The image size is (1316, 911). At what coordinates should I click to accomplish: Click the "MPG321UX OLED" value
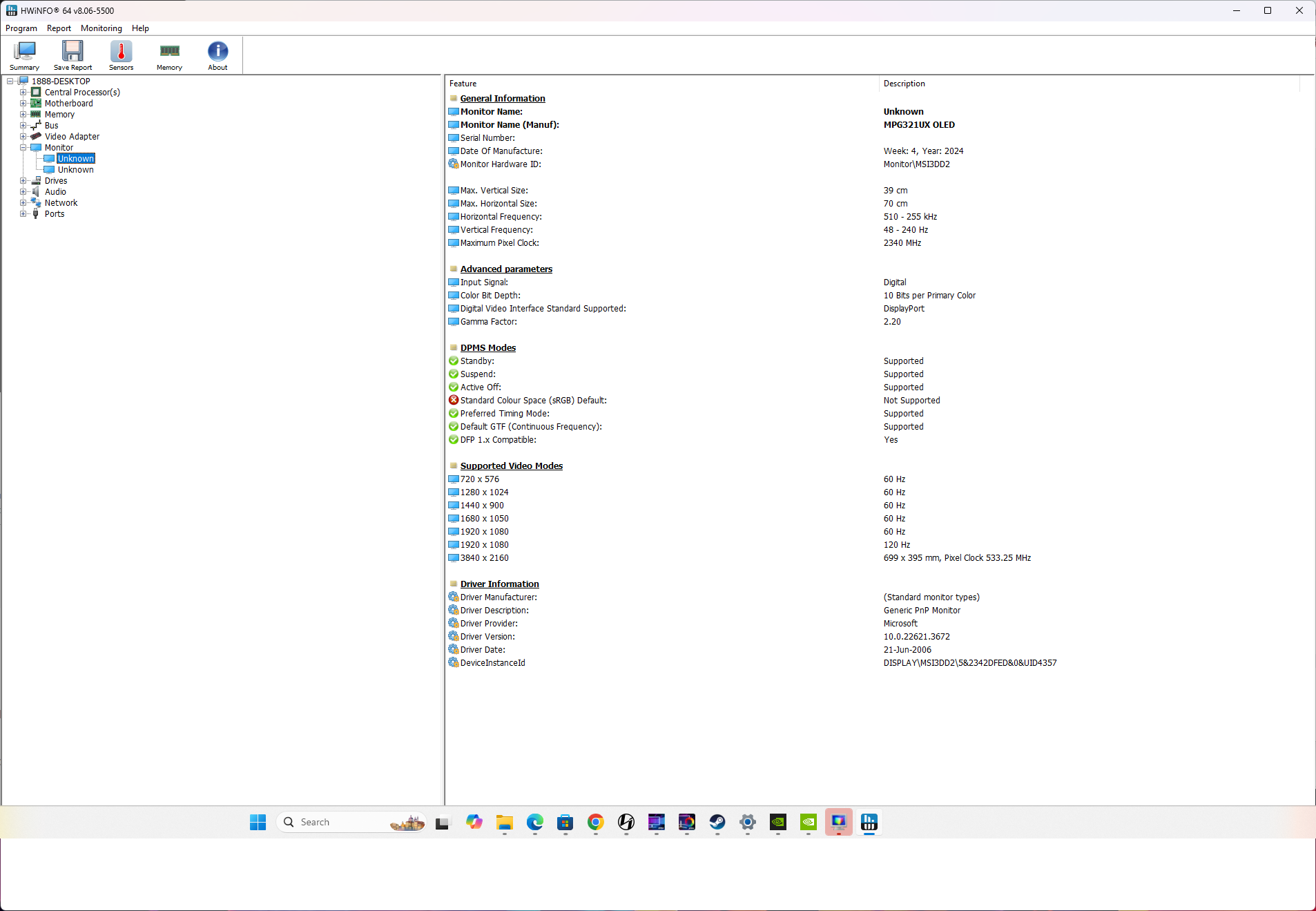919,125
